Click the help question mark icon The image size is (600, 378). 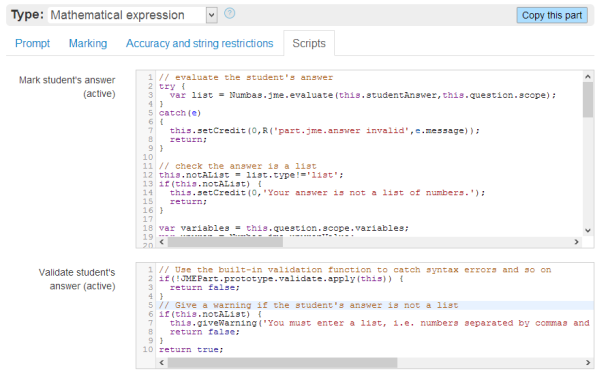coord(230,14)
